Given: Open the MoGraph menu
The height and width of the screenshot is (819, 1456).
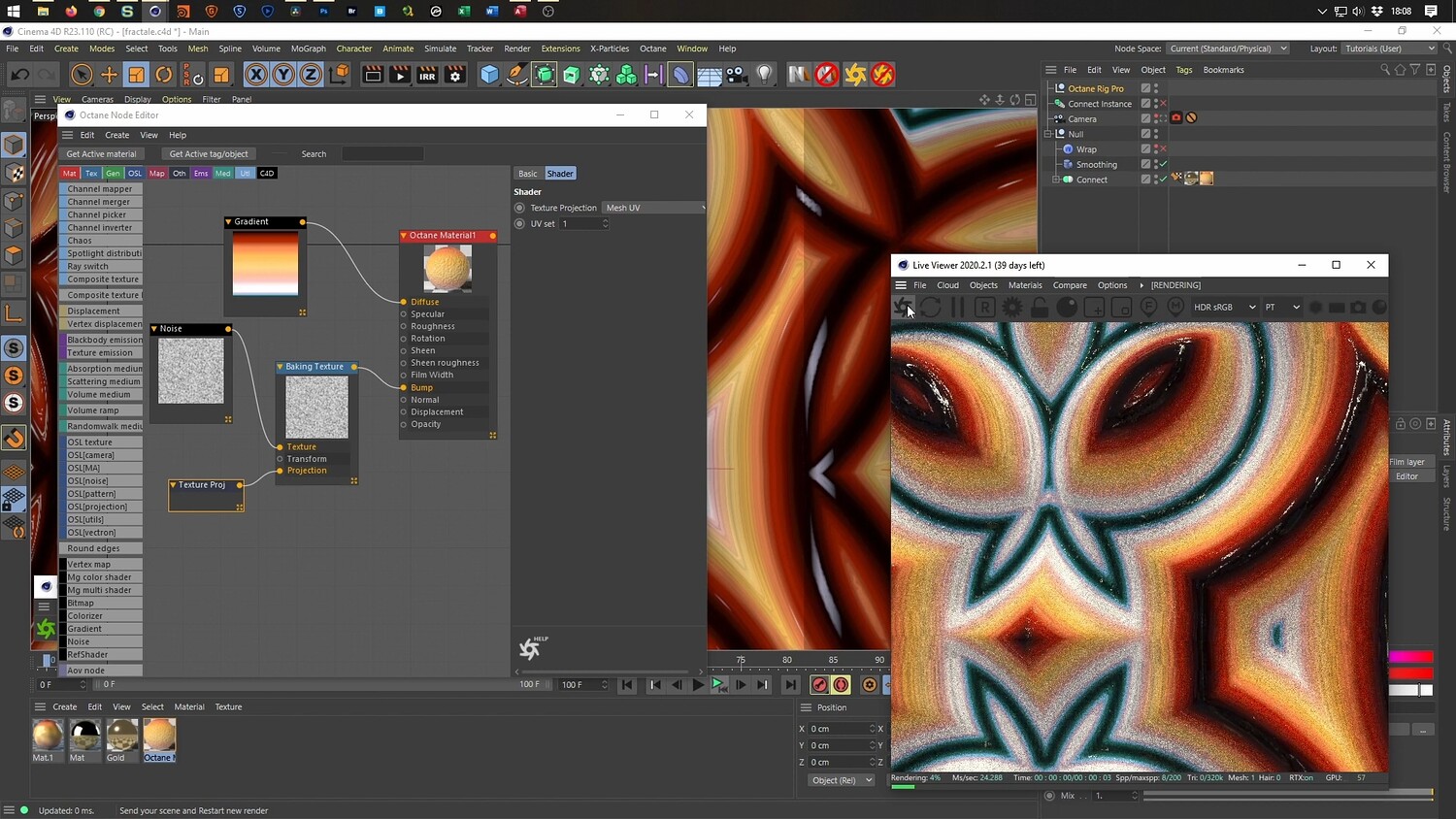Looking at the screenshot, I should (309, 49).
